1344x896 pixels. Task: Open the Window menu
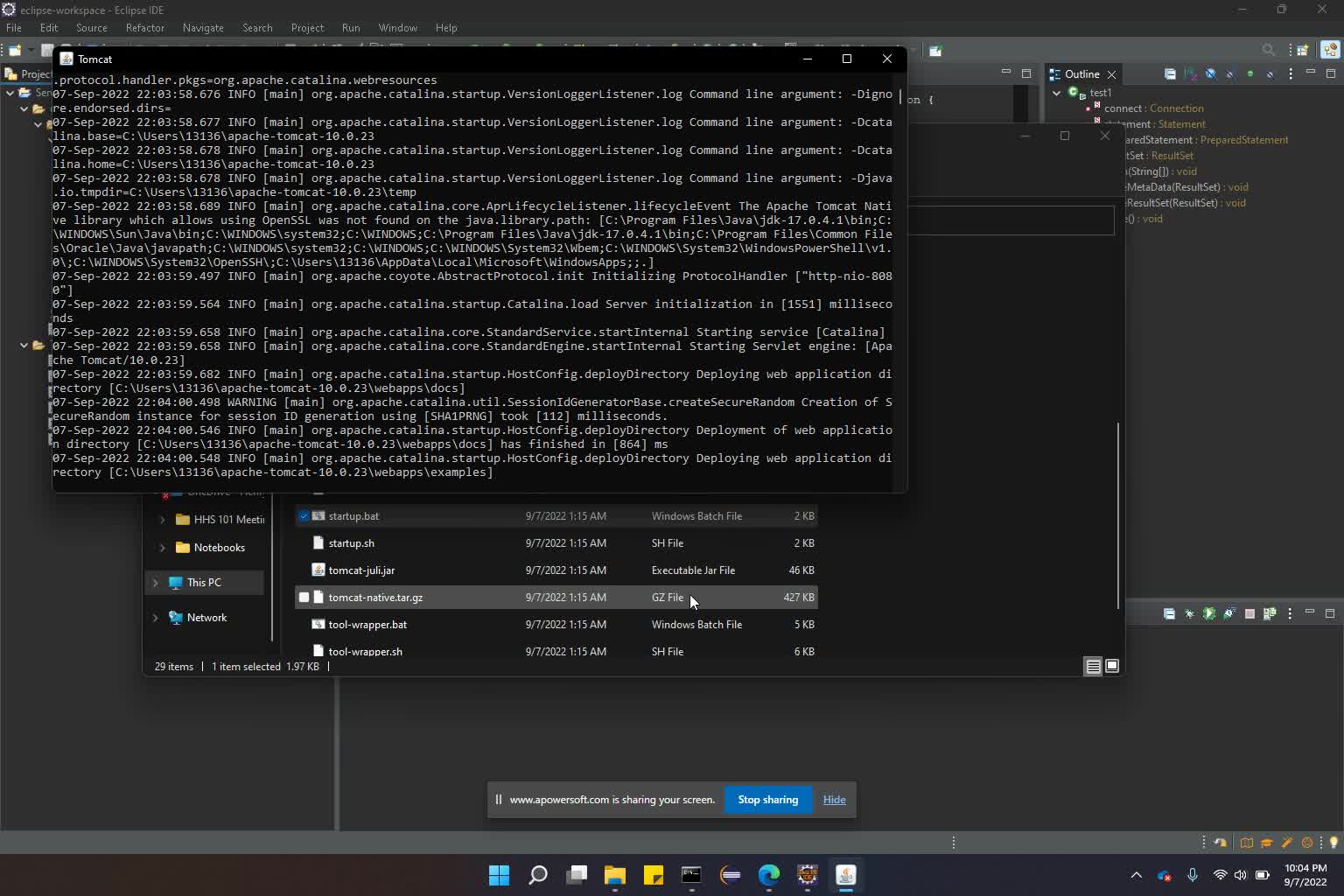[x=398, y=28]
